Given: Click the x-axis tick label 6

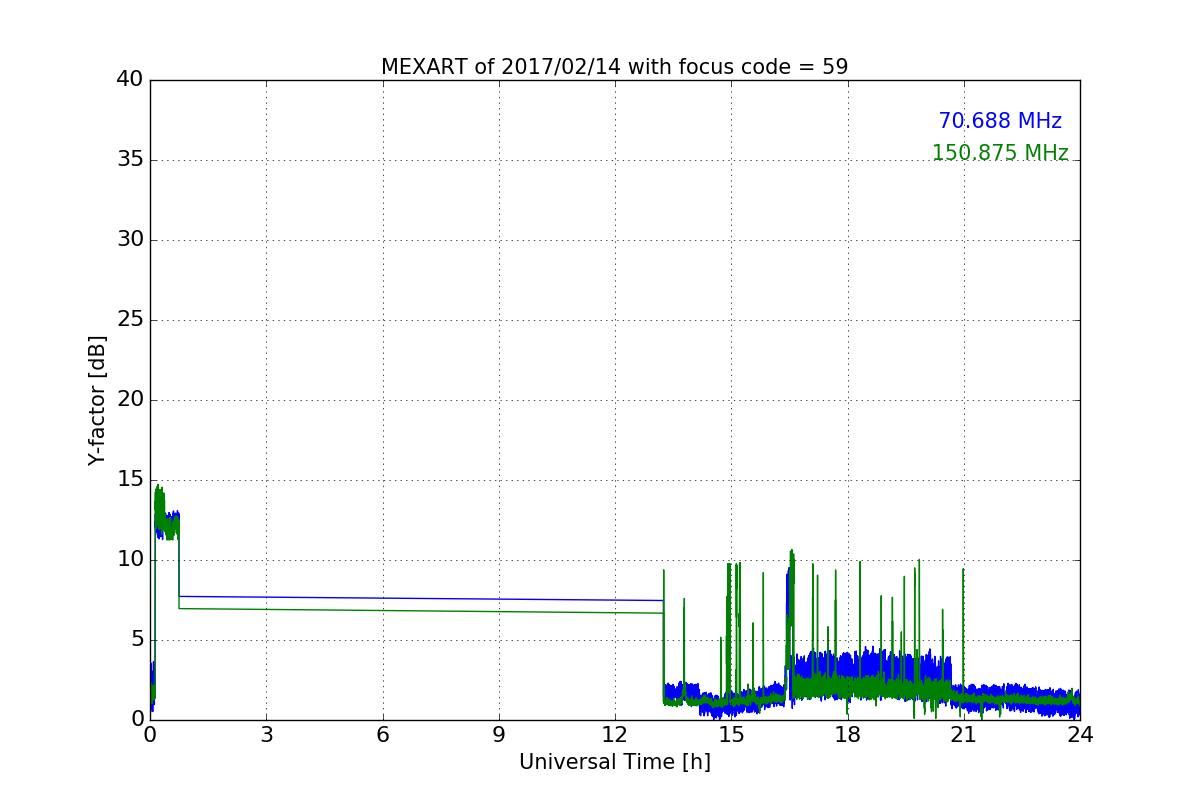Looking at the screenshot, I should (x=382, y=734).
